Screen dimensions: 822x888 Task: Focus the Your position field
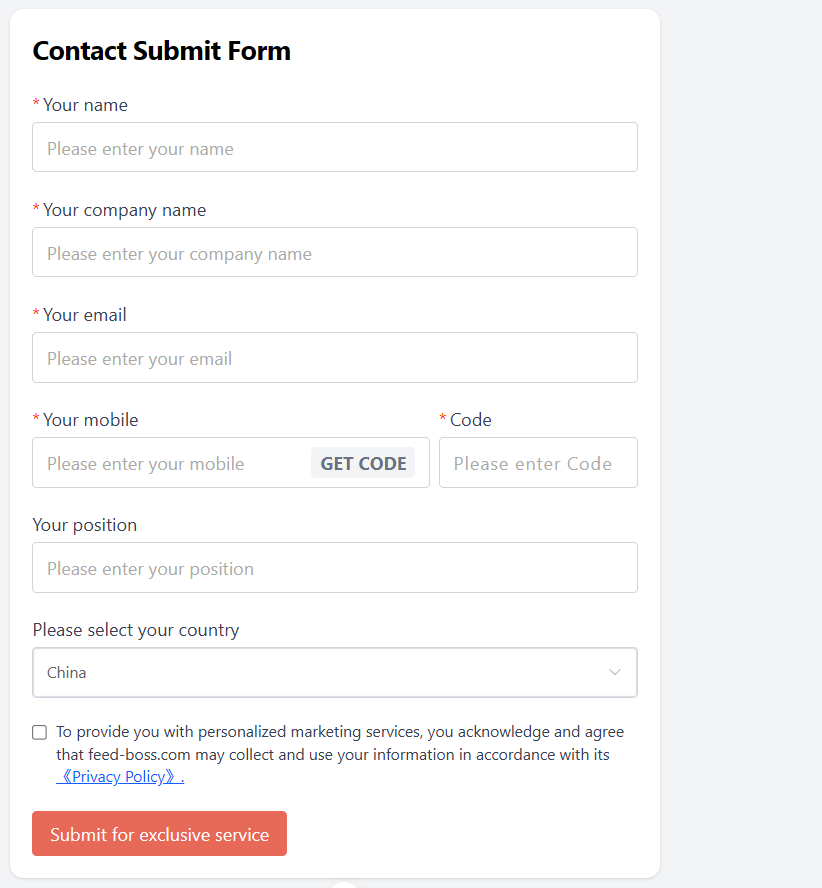(x=334, y=568)
